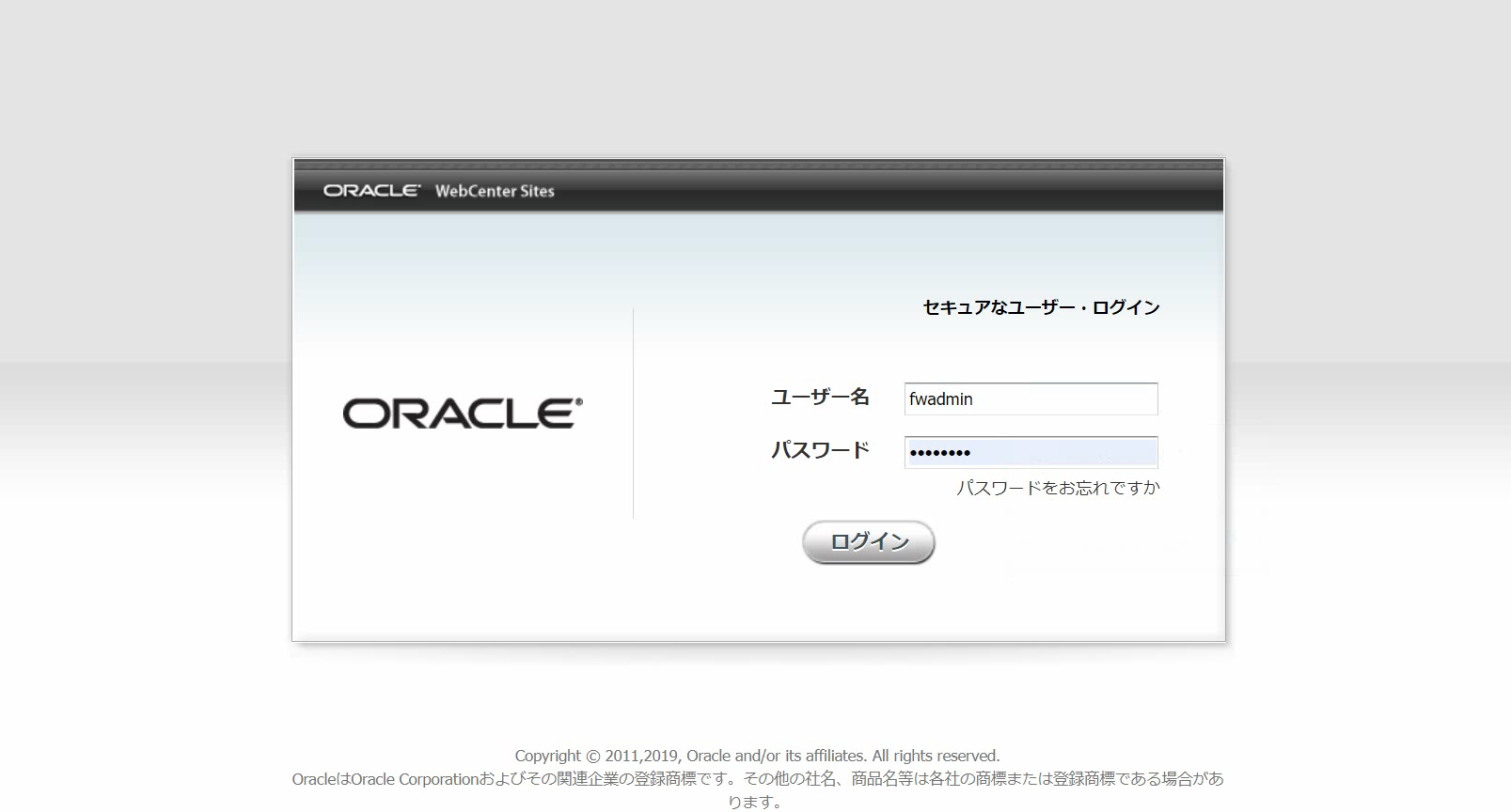Click the ログイン button

click(869, 542)
